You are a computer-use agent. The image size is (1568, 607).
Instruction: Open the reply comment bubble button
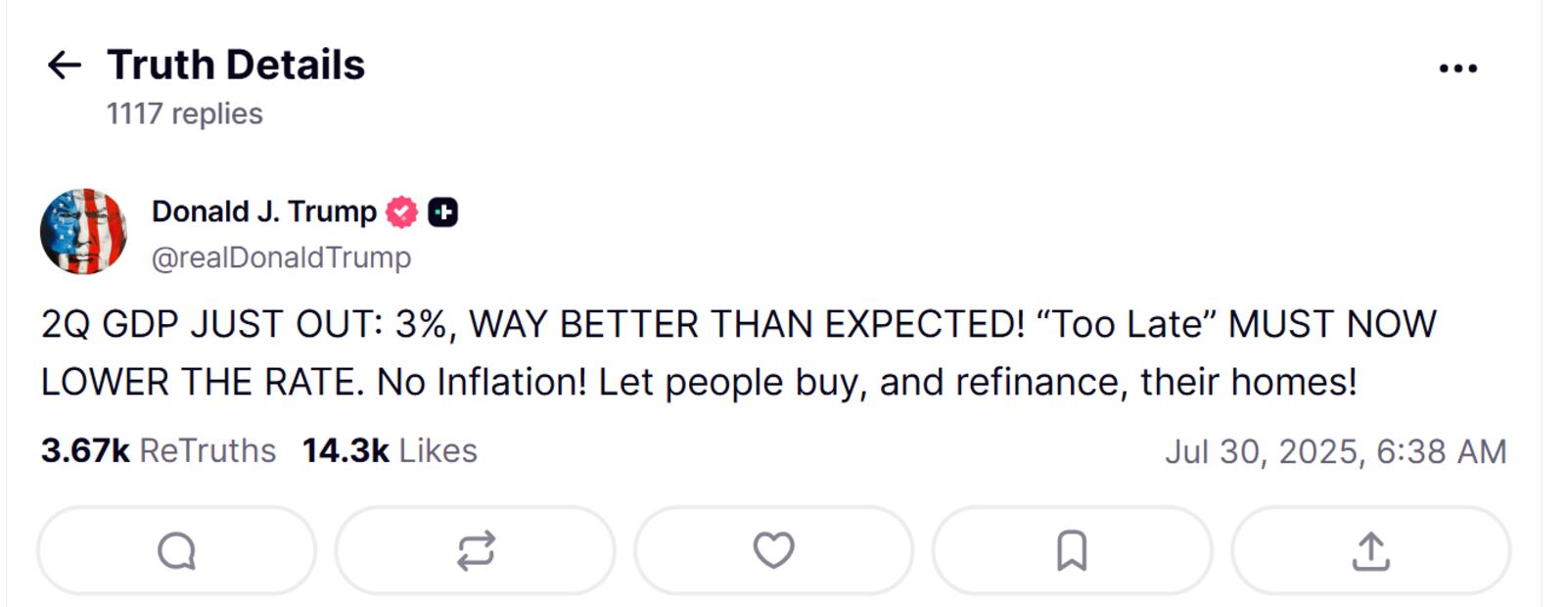click(177, 550)
